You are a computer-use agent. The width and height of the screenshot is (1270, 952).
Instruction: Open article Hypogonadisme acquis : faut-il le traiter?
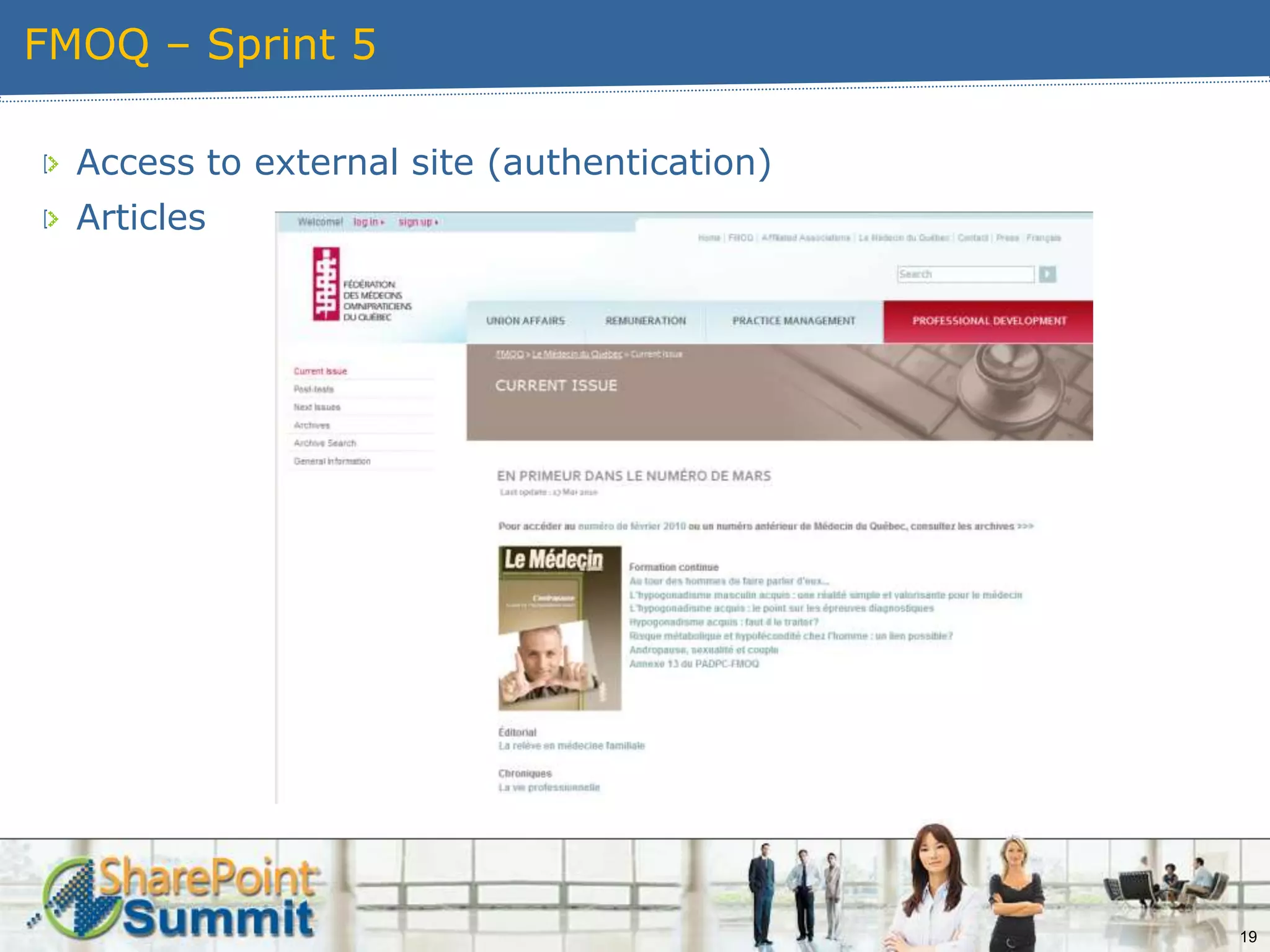pos(724,622)
